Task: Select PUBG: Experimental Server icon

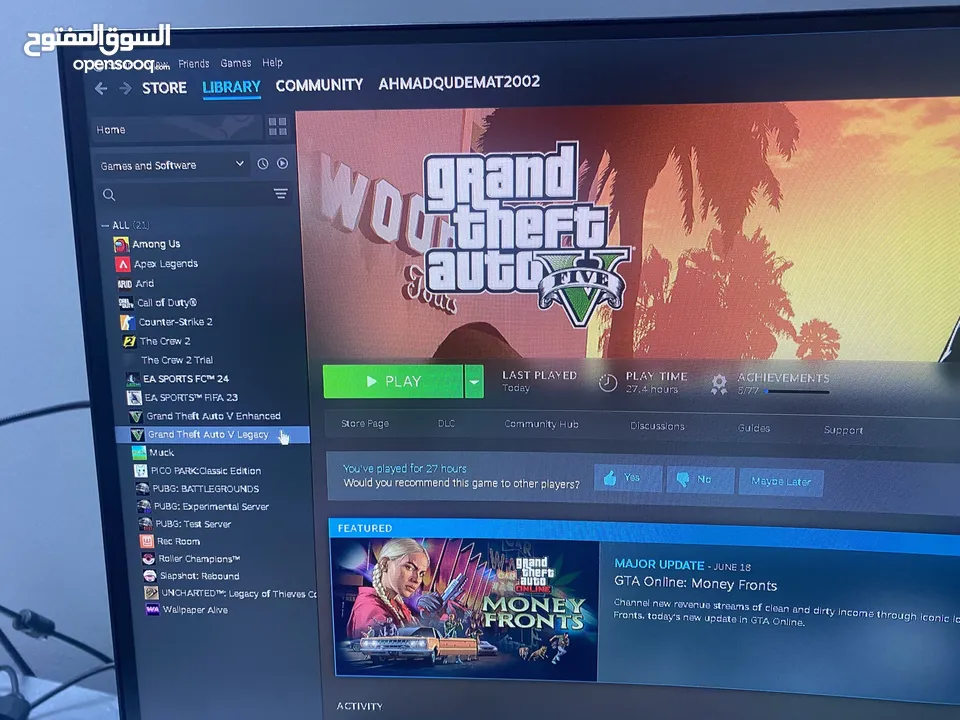Action: coord(144,506)
